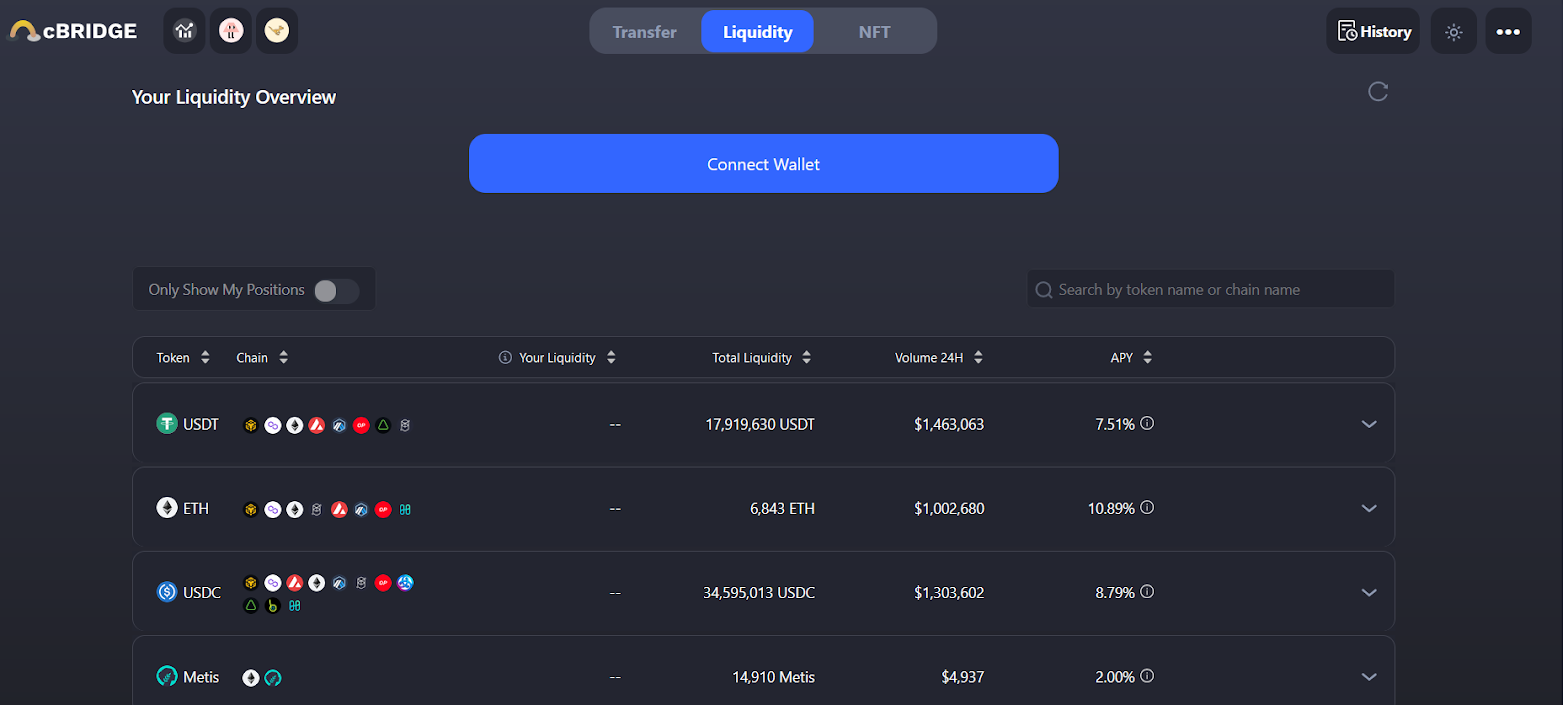Toggle Only Show My Positions switch
1563x705 pixels.
point(335,290)
